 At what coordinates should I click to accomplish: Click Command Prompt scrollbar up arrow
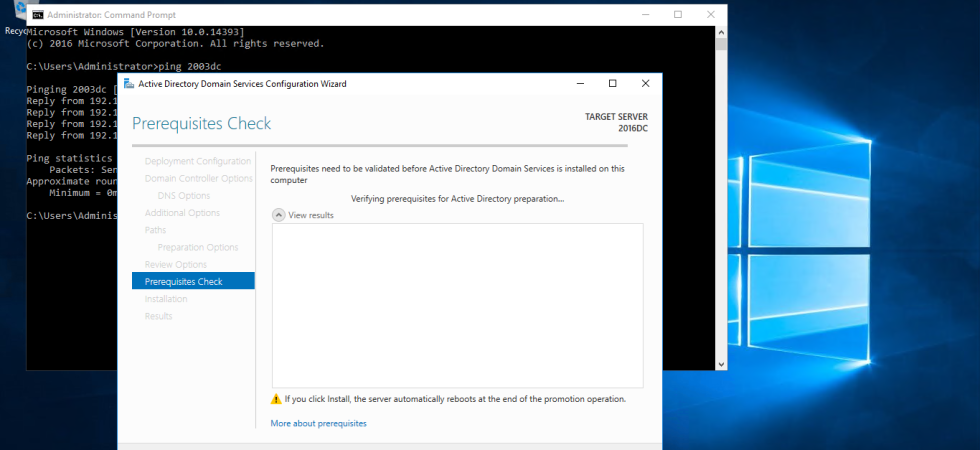click(x=721, y=32)
